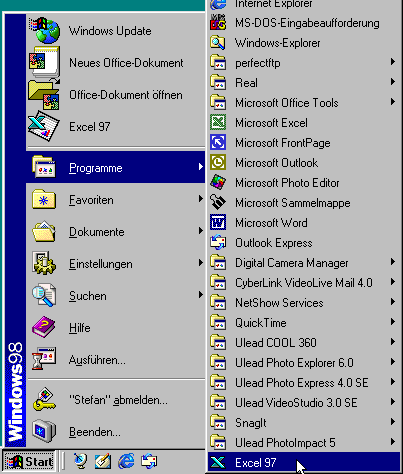Click the Microsoft Photo Editor icon

218,182
